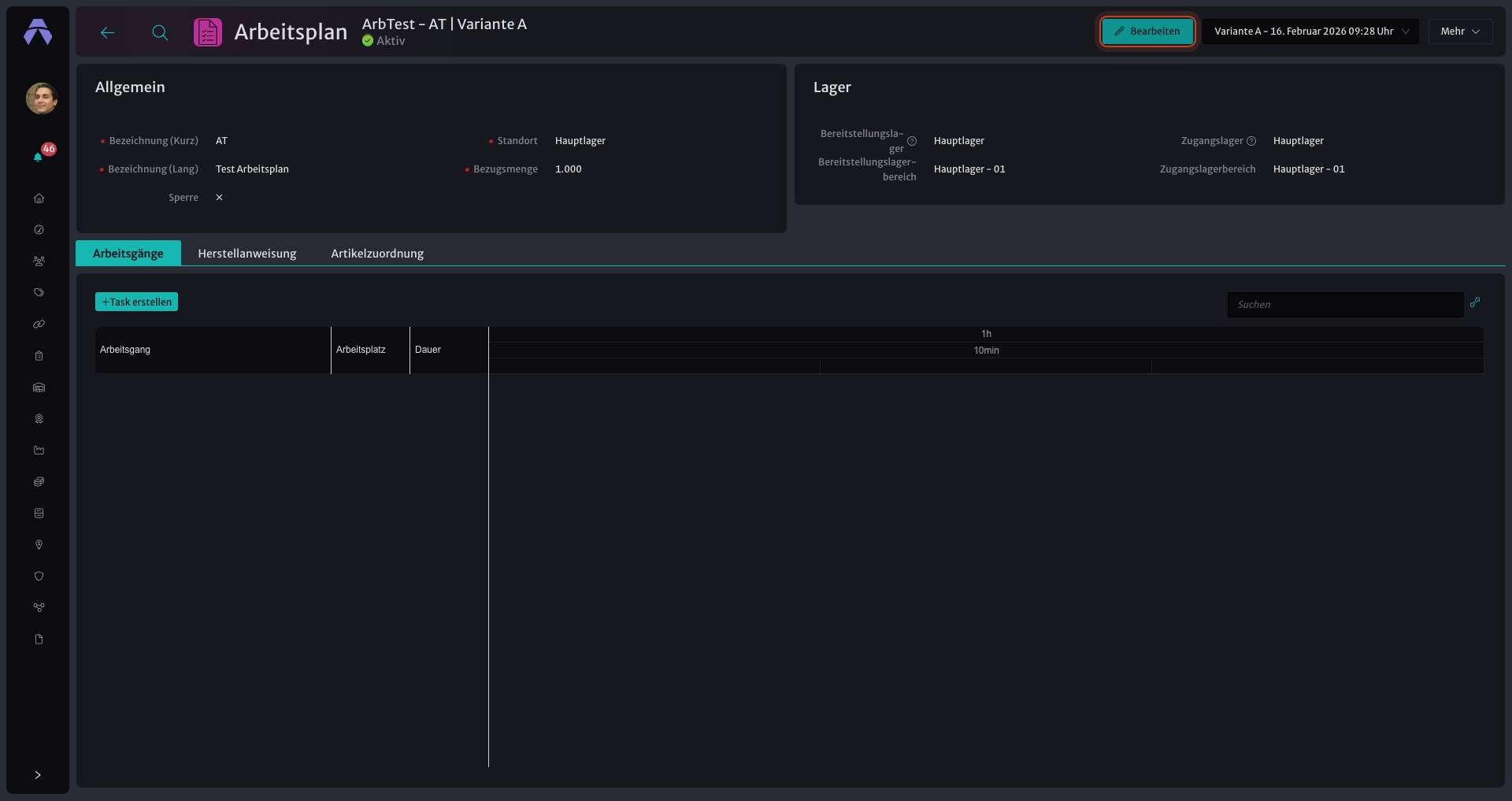Screen dimensions: 1512x801
Task: Click the app logo at top of sidebar
Action: [x=38, y=32]
